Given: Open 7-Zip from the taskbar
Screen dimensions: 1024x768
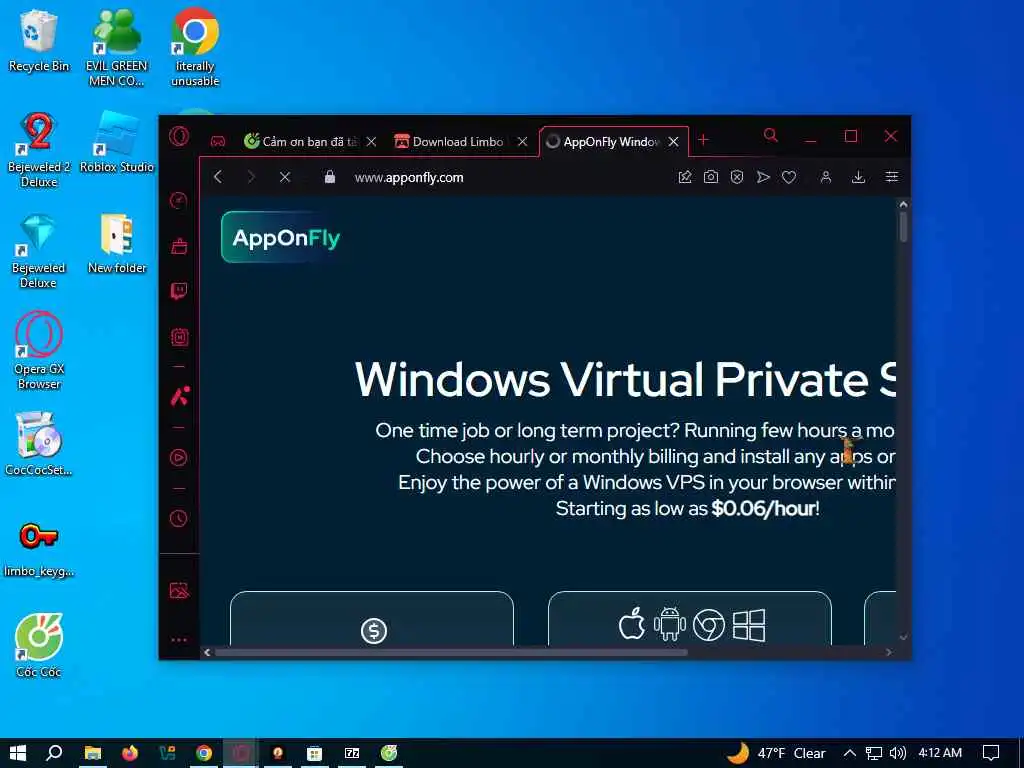Looking at the screenshot, I should coord(352,753).
